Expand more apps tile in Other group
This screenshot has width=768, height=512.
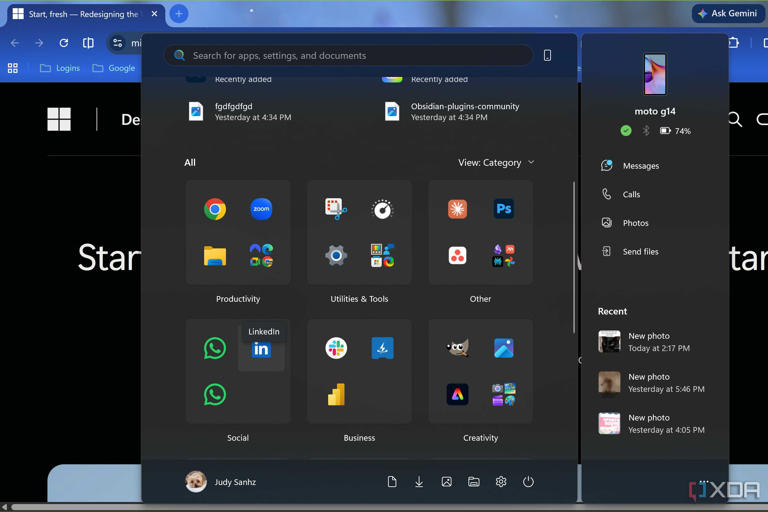pos(504,255)
